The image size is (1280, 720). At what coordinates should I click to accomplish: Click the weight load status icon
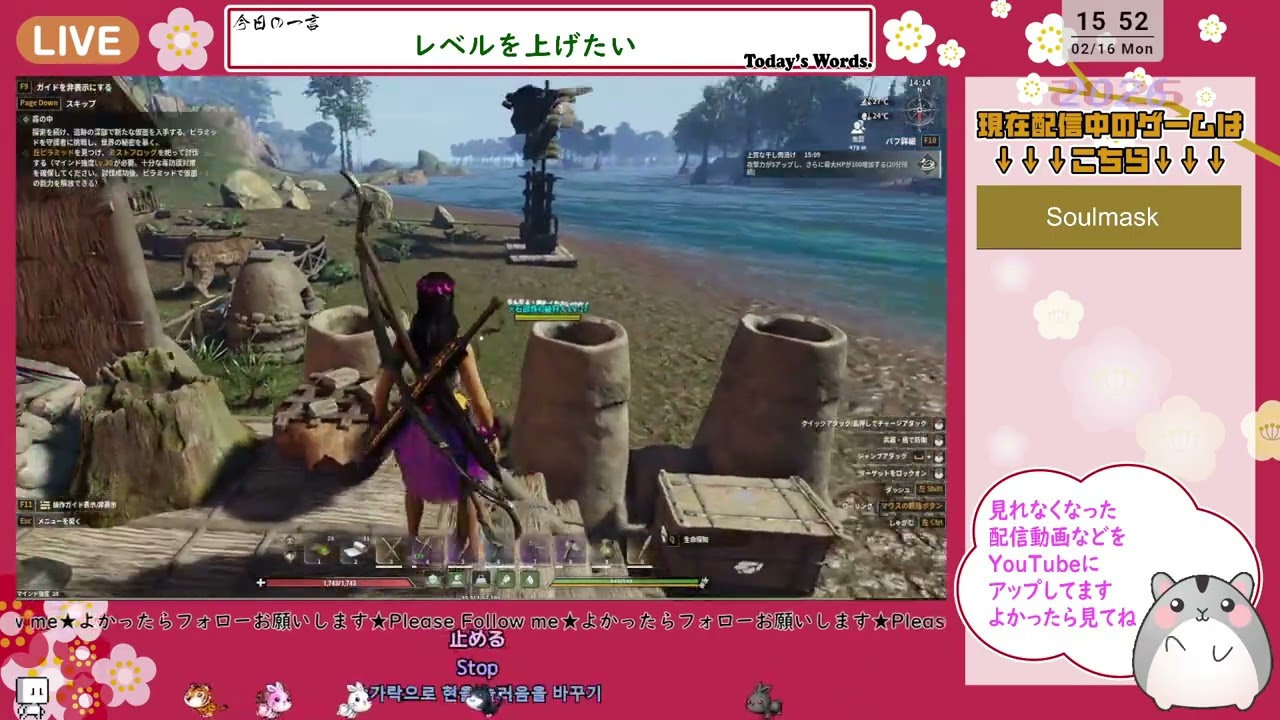point(481,579)
